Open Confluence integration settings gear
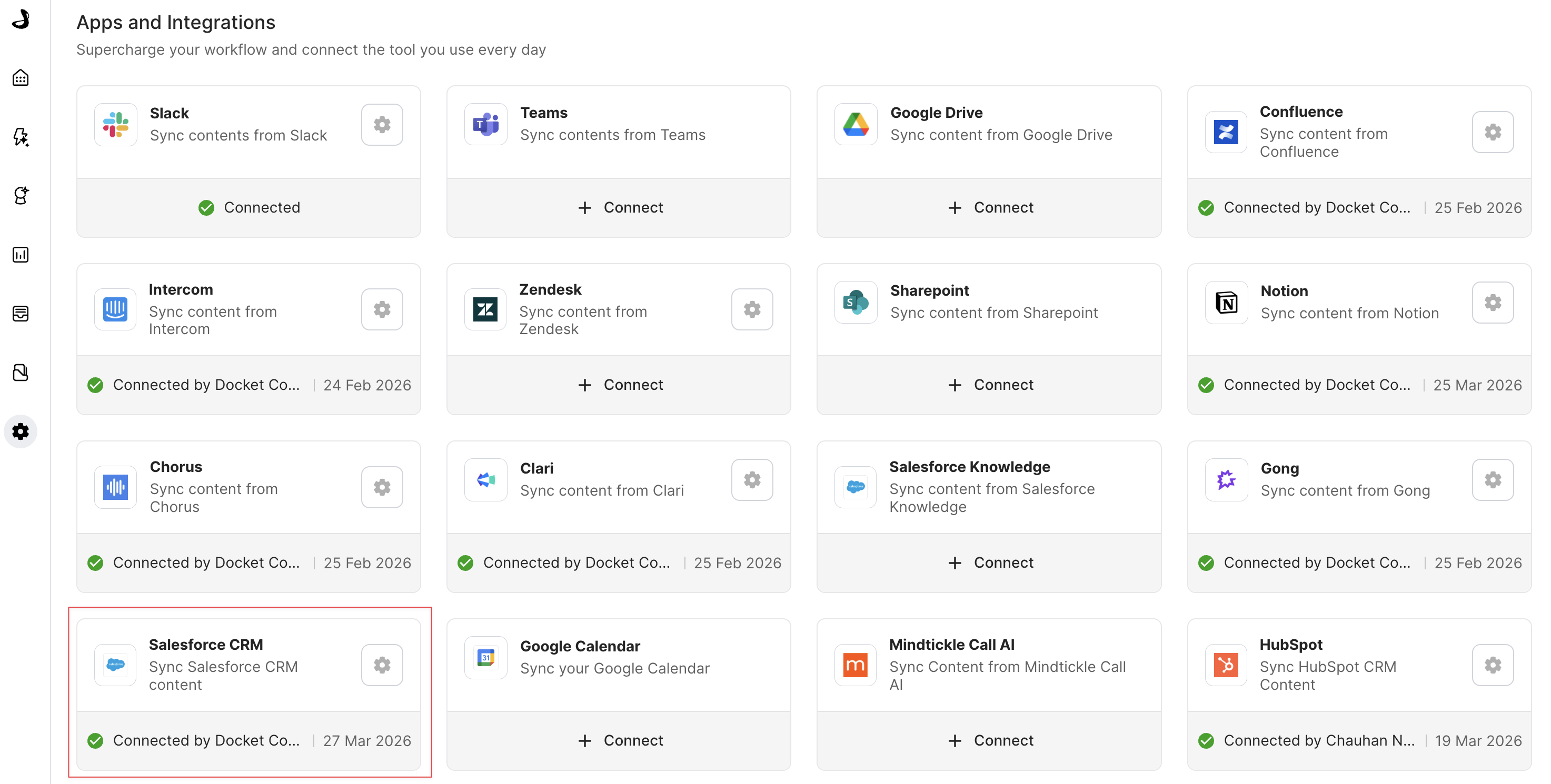Image resolution: width=1551 pixels, height=784 pixels. point(1493,132)
